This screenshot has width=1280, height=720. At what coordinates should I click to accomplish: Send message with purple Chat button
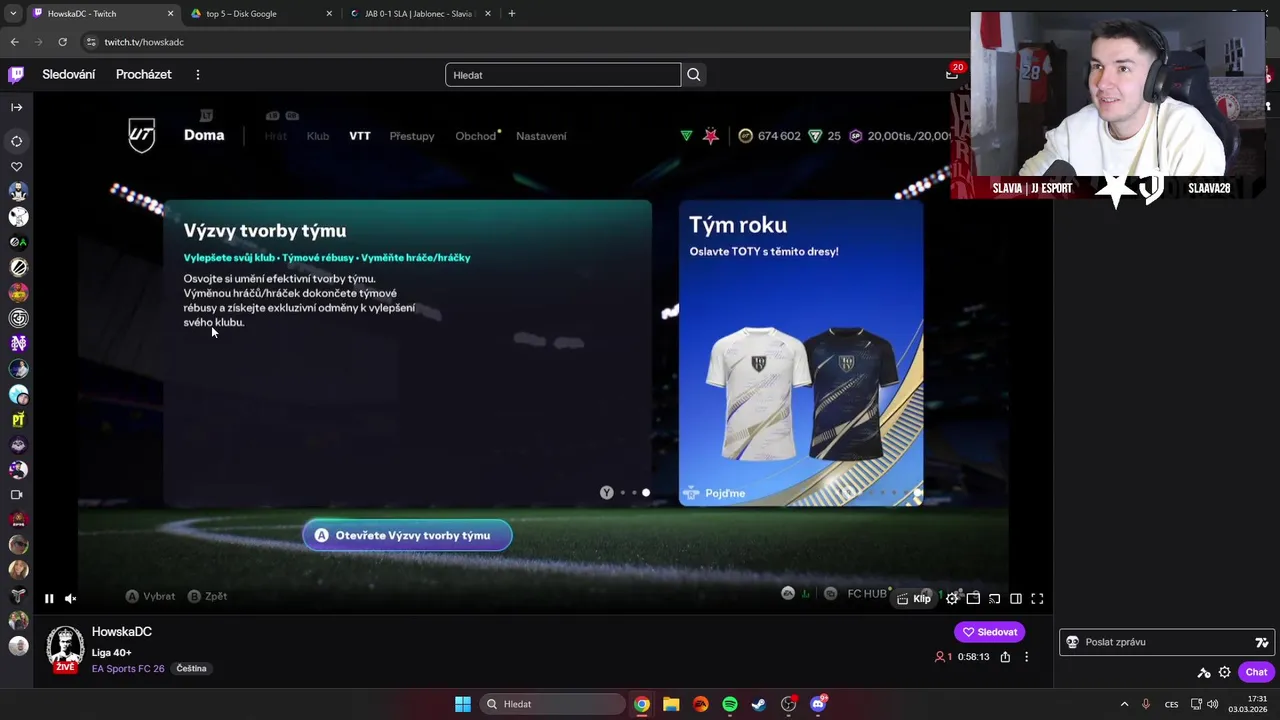1256,672
